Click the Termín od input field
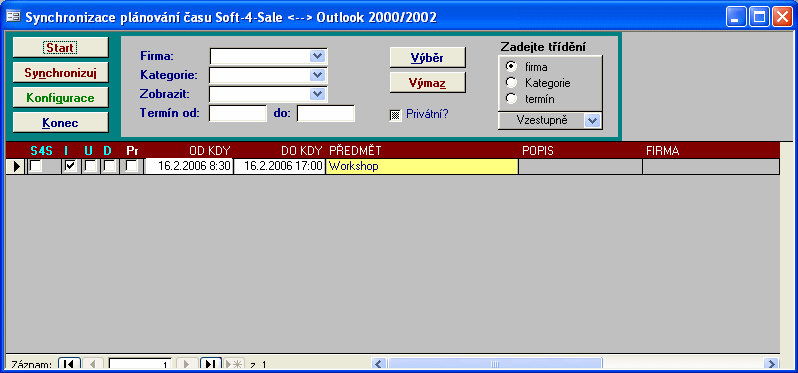This screenshot has width=798, height=373. (x=238, y=113)
